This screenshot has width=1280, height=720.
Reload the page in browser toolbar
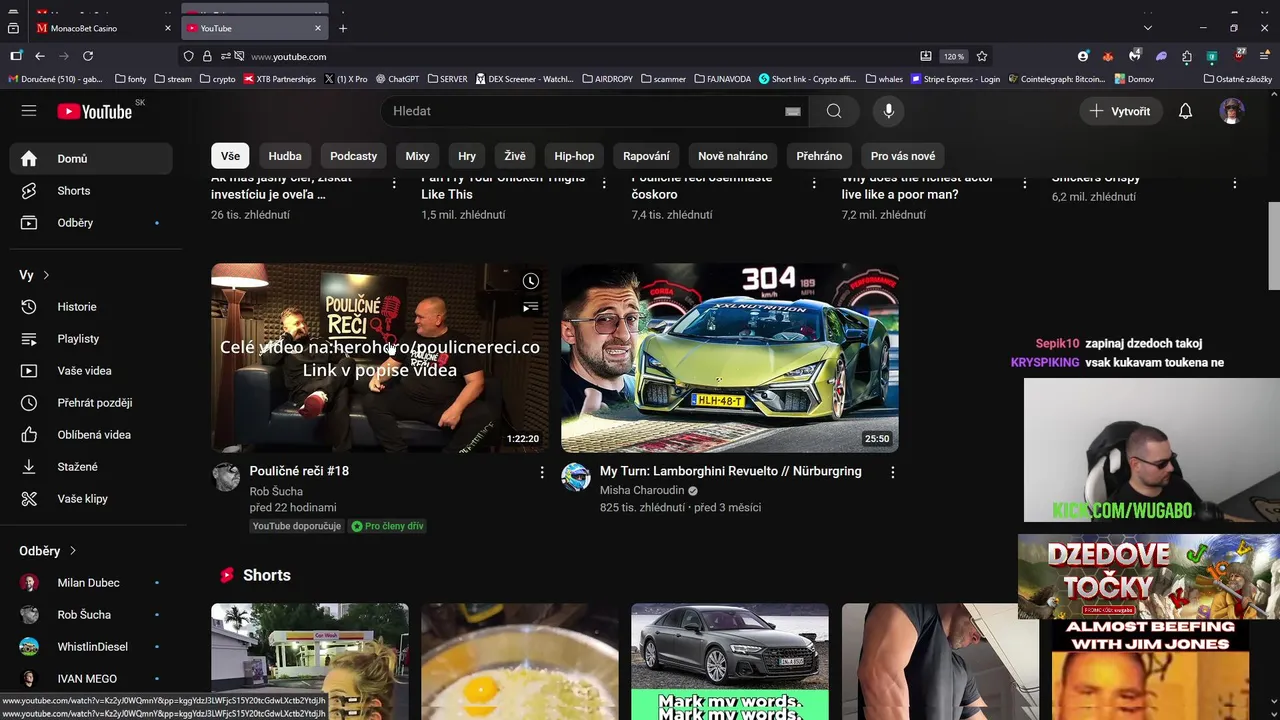pyautogui.click(x=88, y=56)
